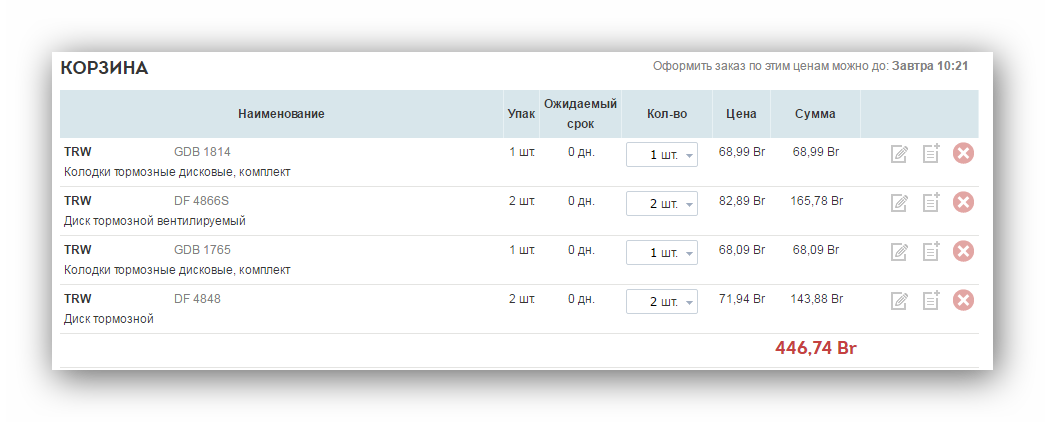Change quantity of DF 4866S disc

coord(662,203)
